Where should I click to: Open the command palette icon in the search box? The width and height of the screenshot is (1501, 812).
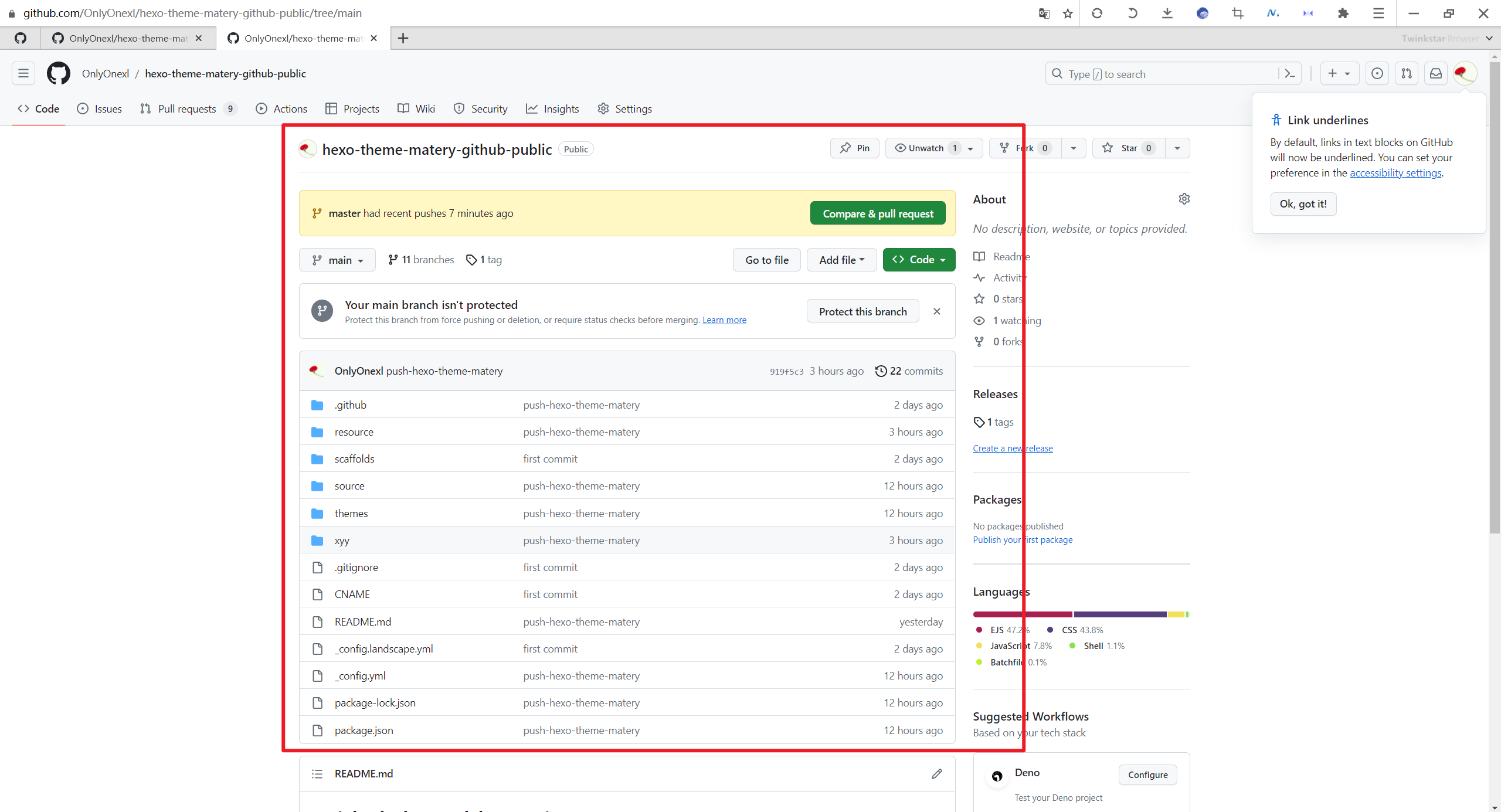[x=1290, y=74]
